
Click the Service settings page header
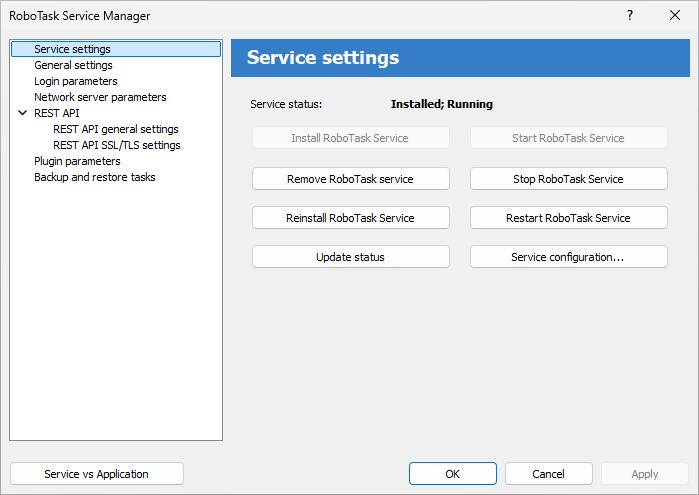point(460,58)
